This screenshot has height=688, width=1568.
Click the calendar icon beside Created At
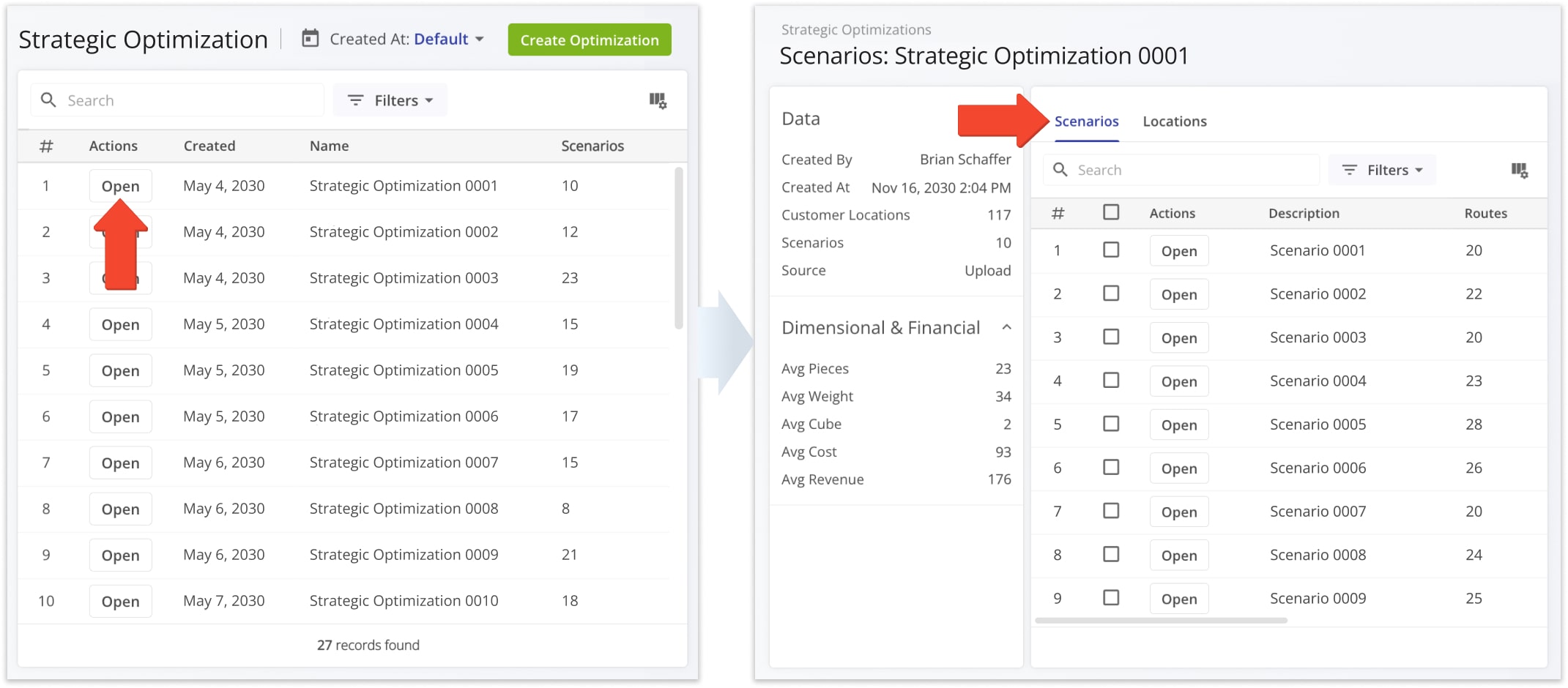coord(311,39)
